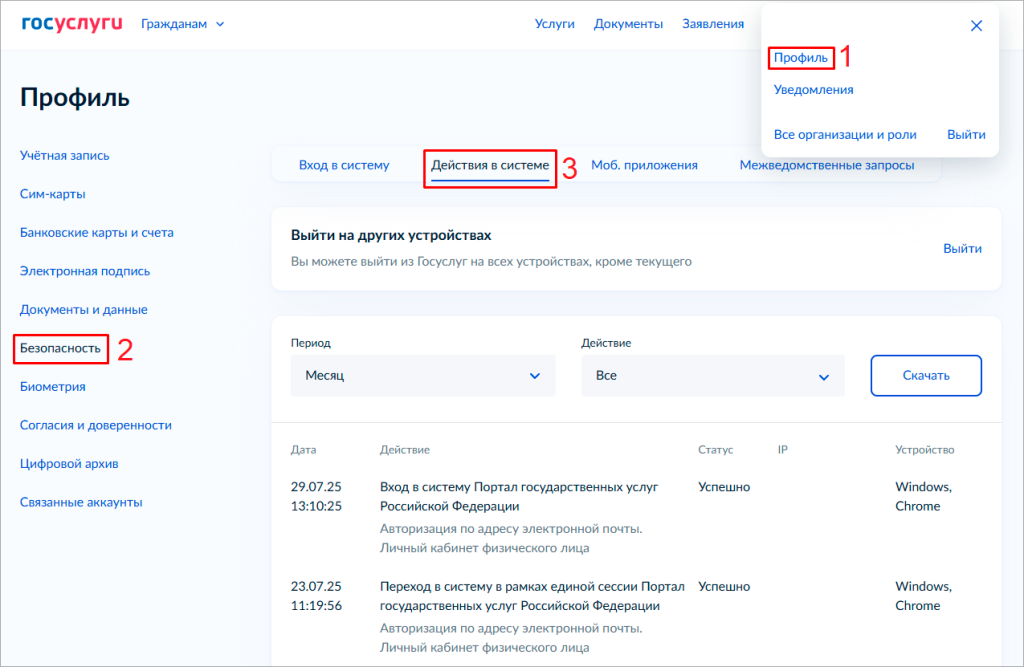Open the Моб. приложения tab
The image size is (1024, 667).
pos(644,165)
